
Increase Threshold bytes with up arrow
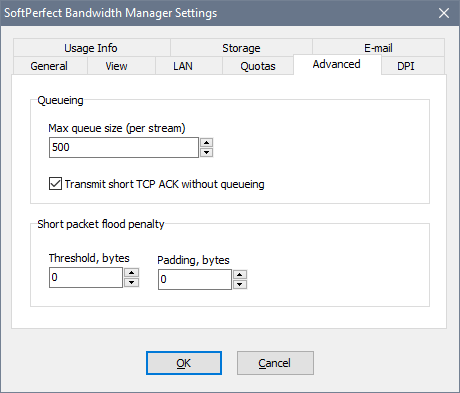tap(132, 273)
